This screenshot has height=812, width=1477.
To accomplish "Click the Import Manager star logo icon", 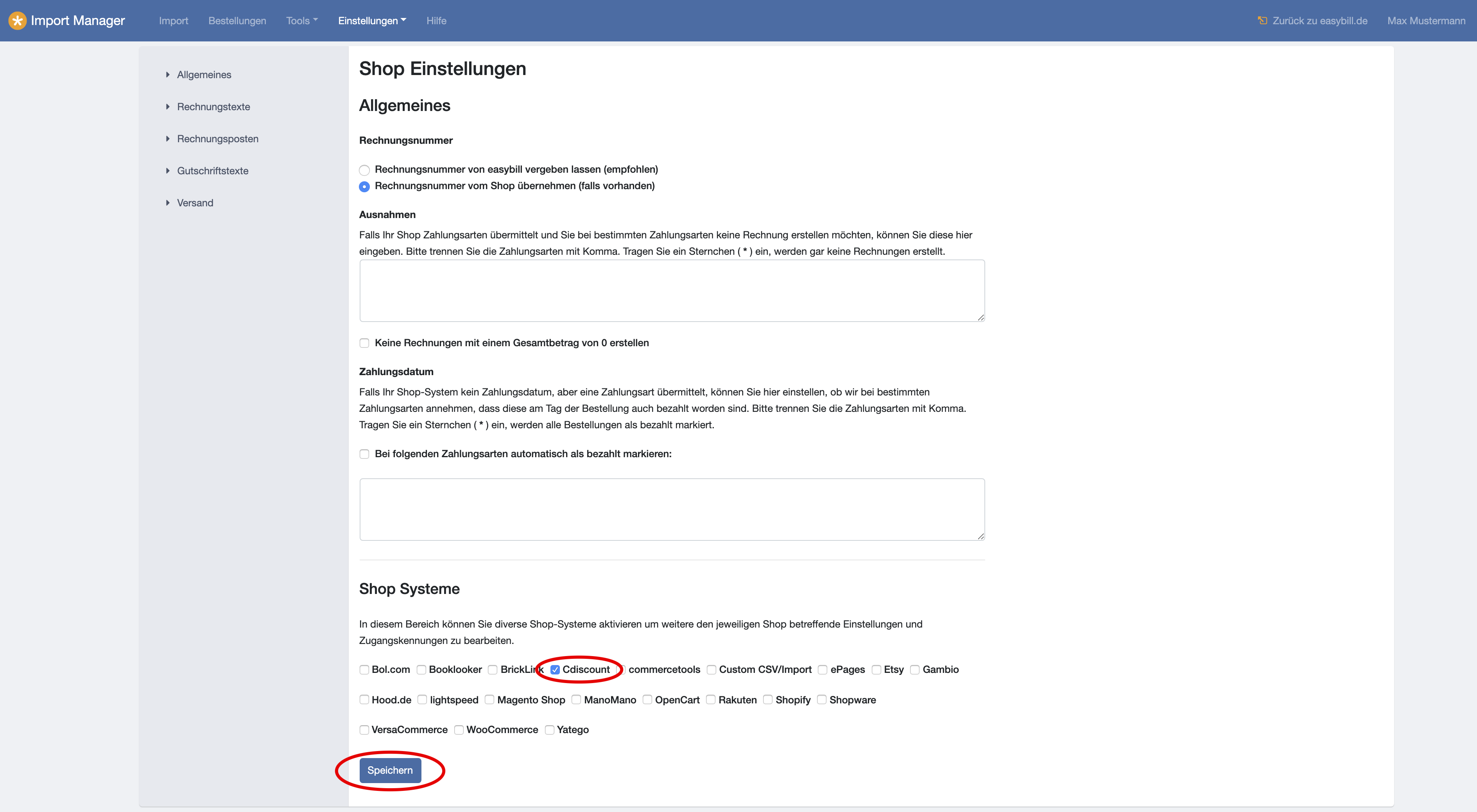I will (x=17, y=21).
